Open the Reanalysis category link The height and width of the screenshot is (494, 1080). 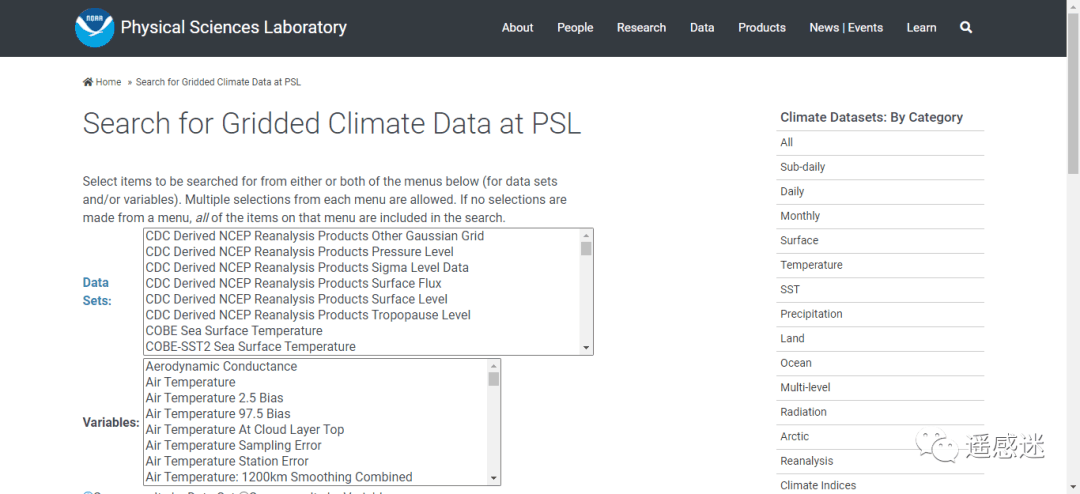tap(807, 461)
